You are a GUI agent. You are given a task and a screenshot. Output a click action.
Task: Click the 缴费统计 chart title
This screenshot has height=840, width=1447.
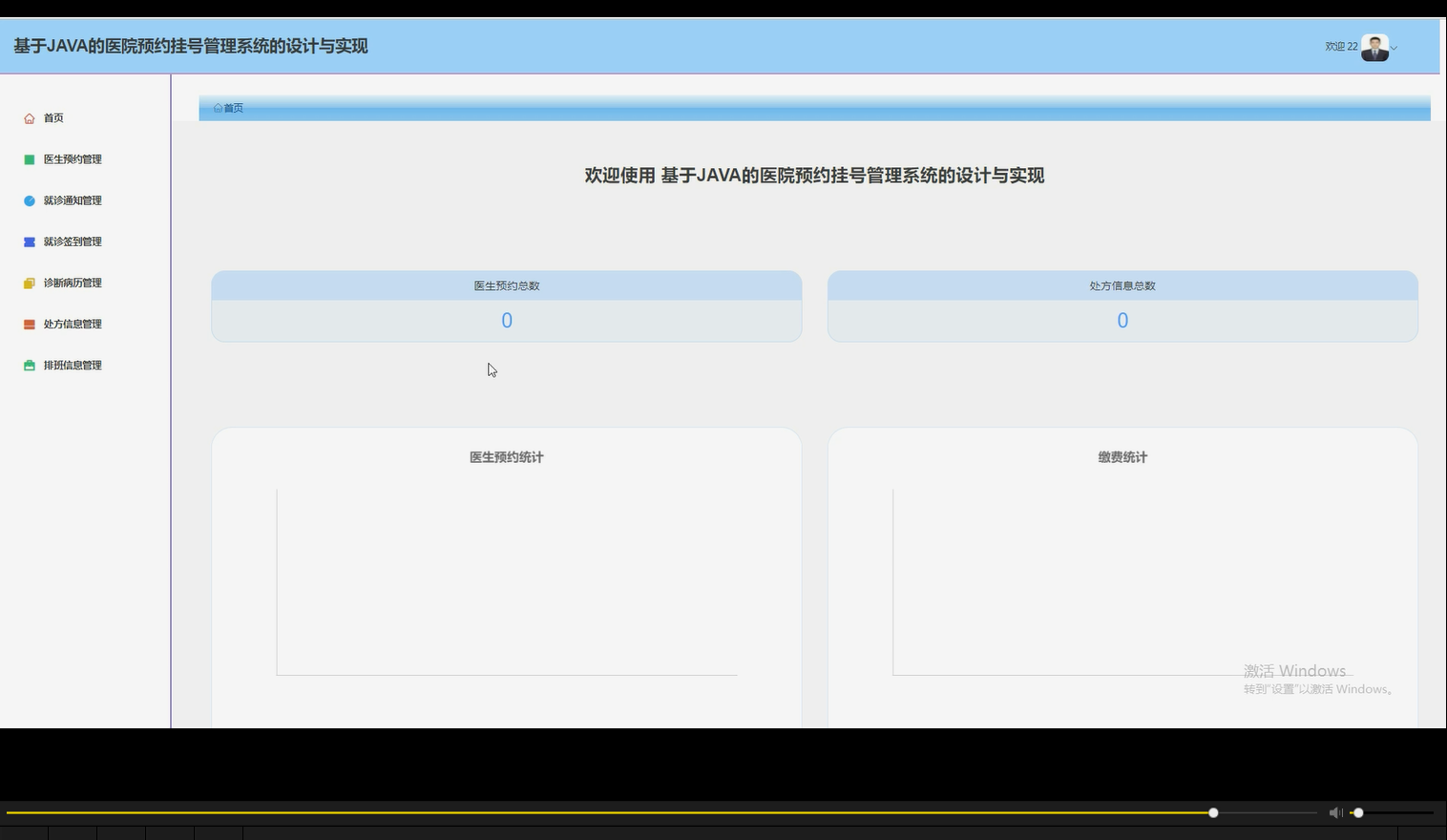[1122, 457]
